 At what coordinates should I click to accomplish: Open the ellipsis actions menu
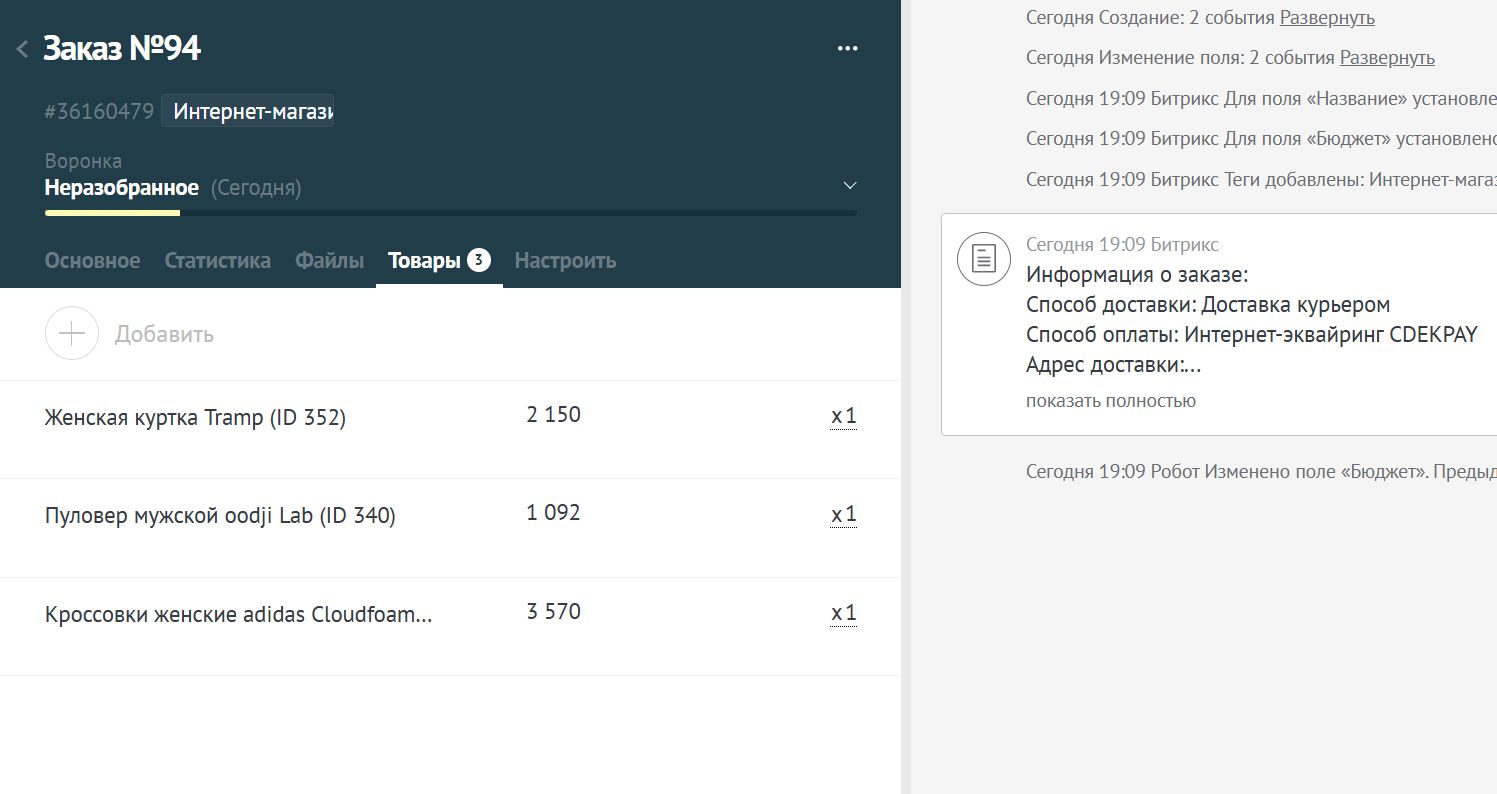(x=847, y=48)
